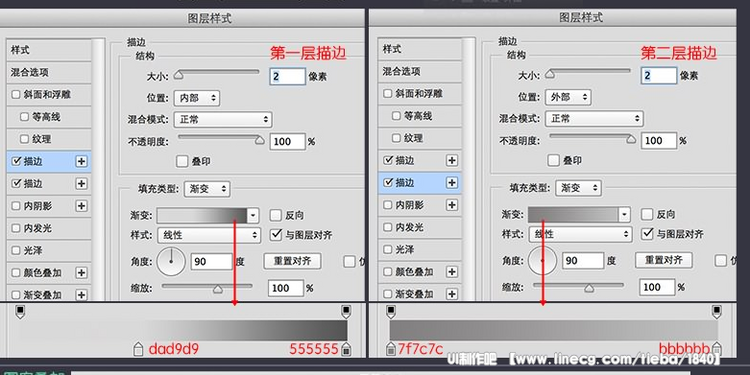Enable 内发光 in the left dialog
This screenshot has width=750, height=375.
click(16, 228)
